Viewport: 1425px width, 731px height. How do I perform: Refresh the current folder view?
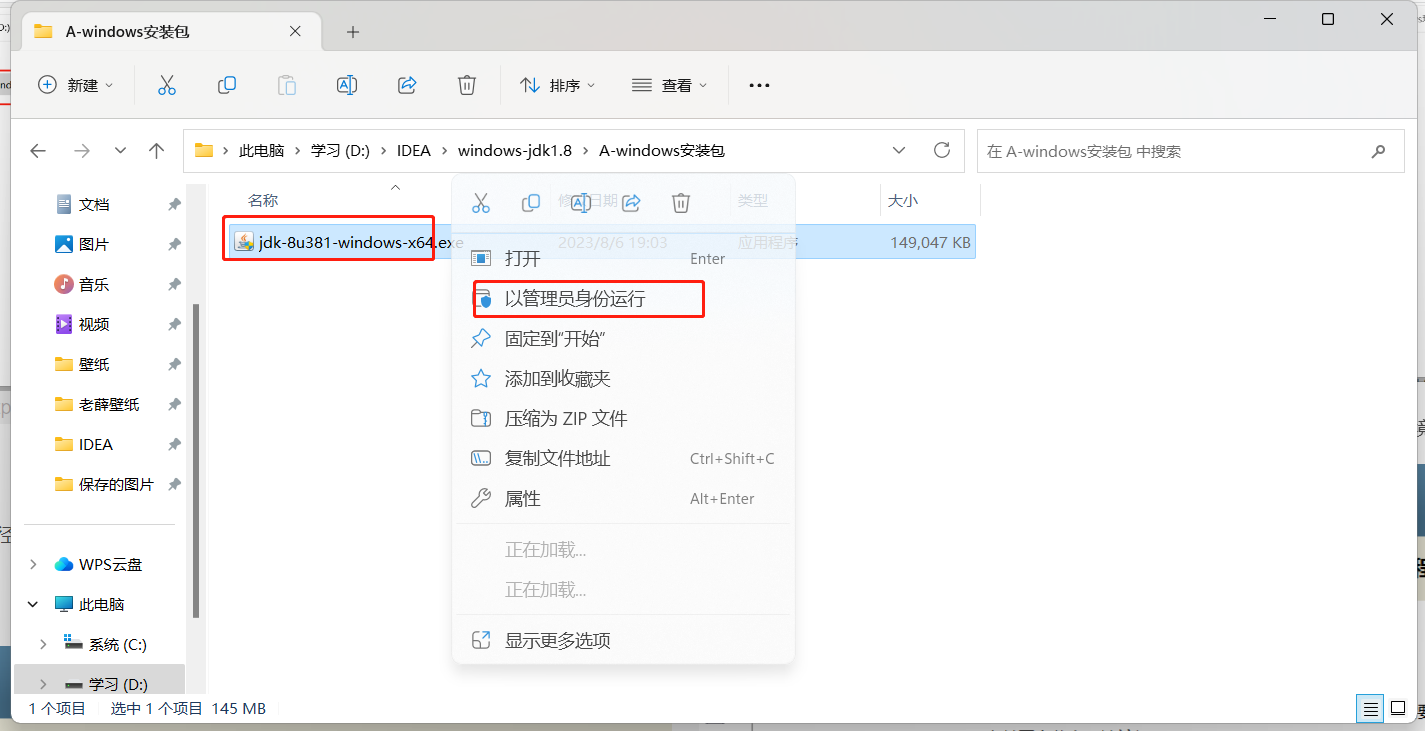click(x=941, y=150)
